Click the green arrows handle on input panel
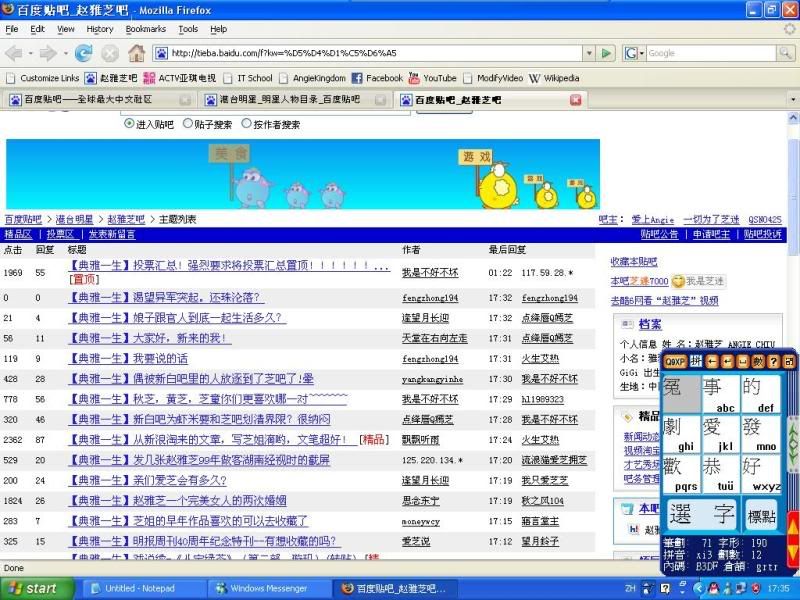This screenshot has width=800, height=600. [x=793, y=442]
